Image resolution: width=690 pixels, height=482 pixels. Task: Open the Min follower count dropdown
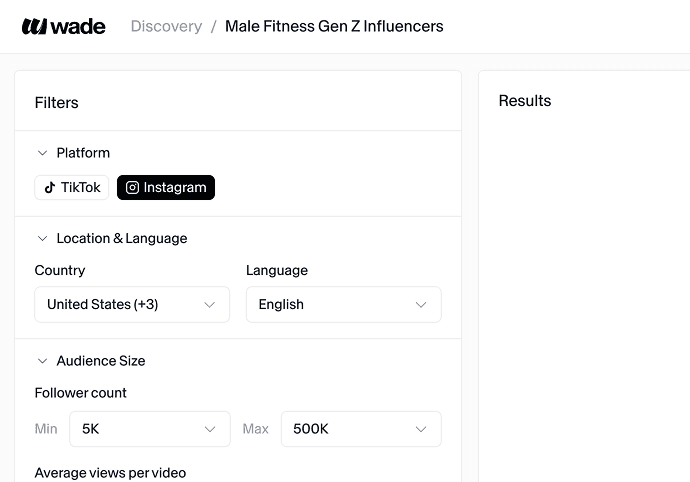pos(149,429)
